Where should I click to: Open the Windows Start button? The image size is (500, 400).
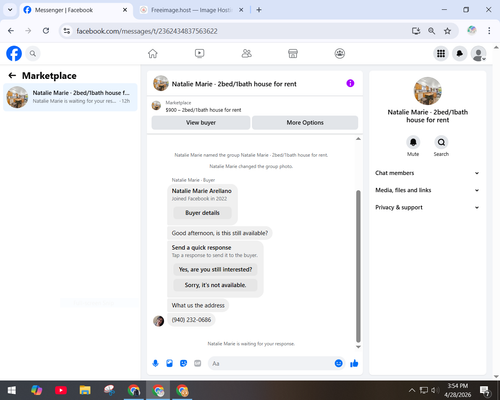[x=12, y=390]
